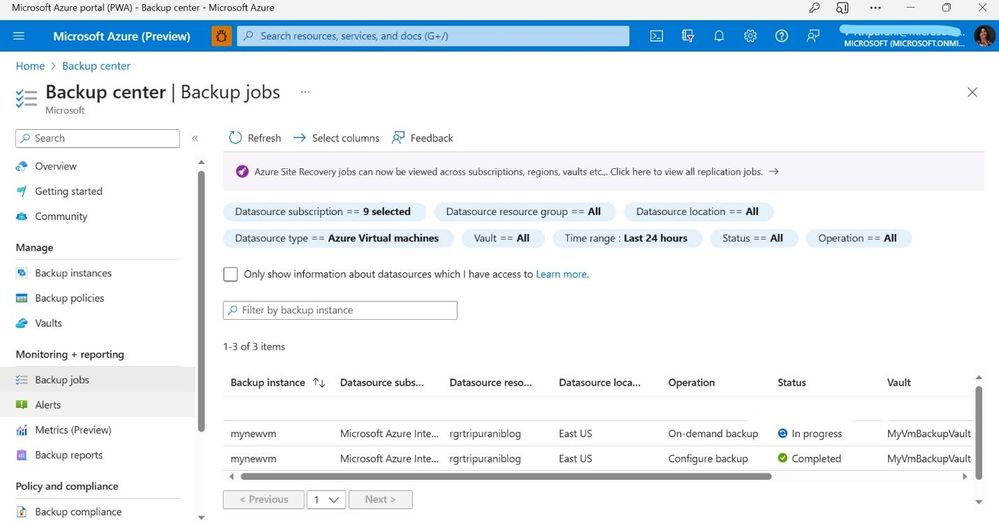The width and height of the screenshot is (999, 523).
Task: Click the Previous page button
Action: pyautogui.click(x=263, y=499)
